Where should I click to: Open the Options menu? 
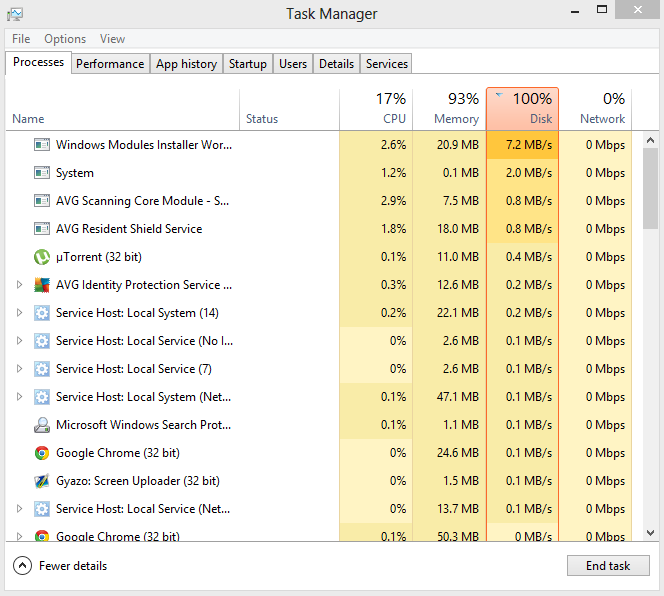coord(65,39)
